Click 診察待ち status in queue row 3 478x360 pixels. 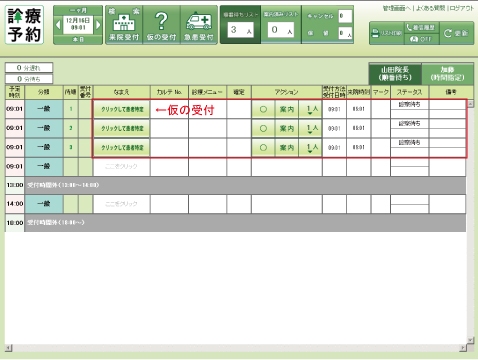(410, 142)
